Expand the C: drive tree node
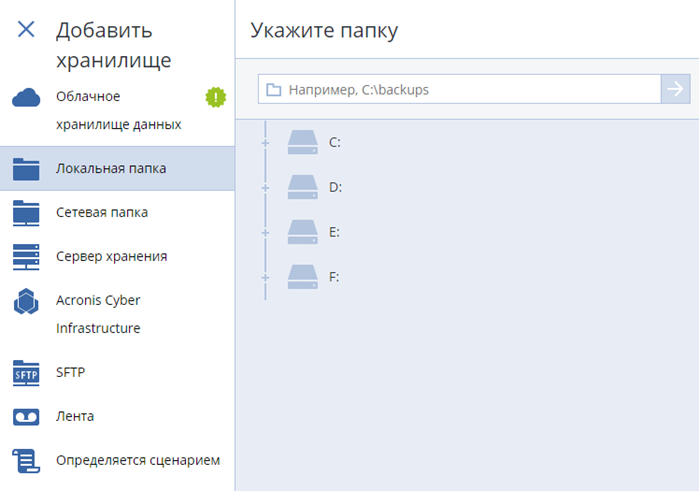 coord(265,143)
